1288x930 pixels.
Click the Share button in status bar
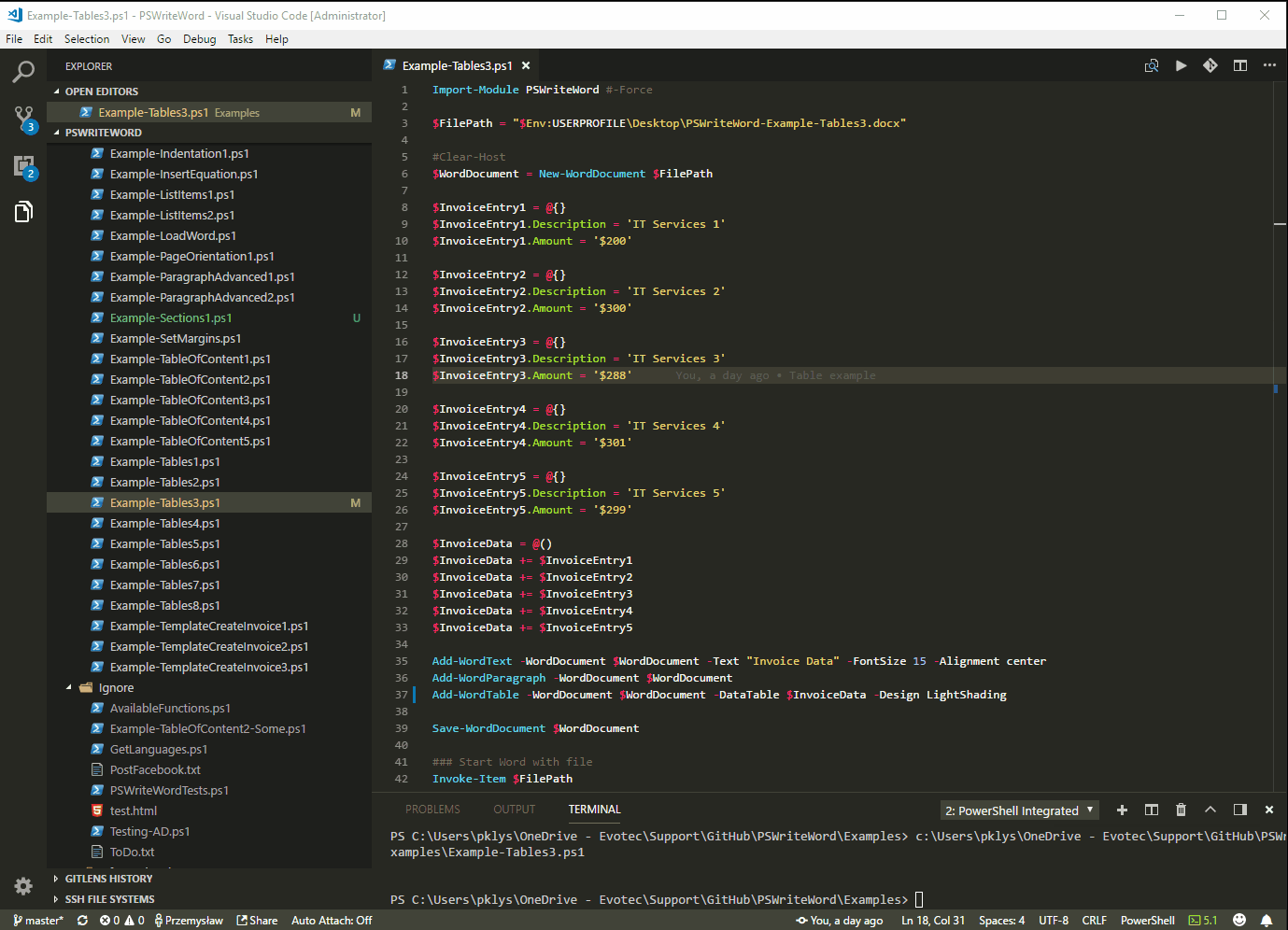point(257,920)
